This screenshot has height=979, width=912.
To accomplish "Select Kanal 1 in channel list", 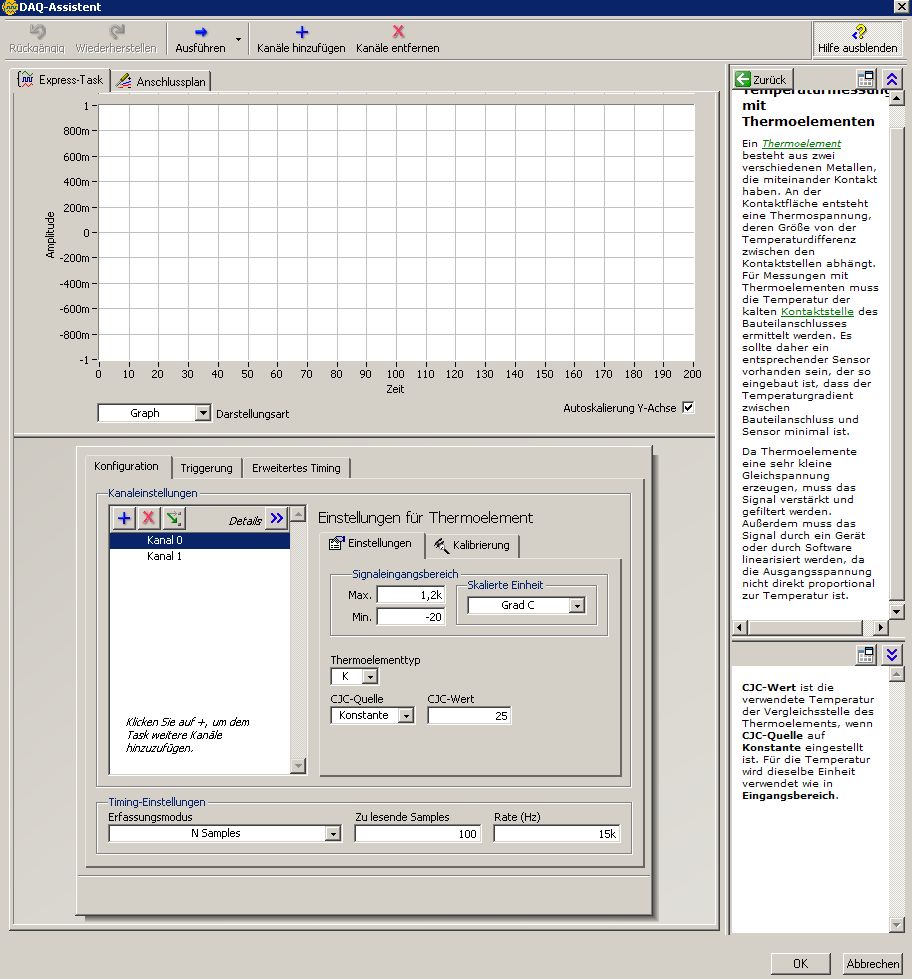I will [x=199, y=556].
